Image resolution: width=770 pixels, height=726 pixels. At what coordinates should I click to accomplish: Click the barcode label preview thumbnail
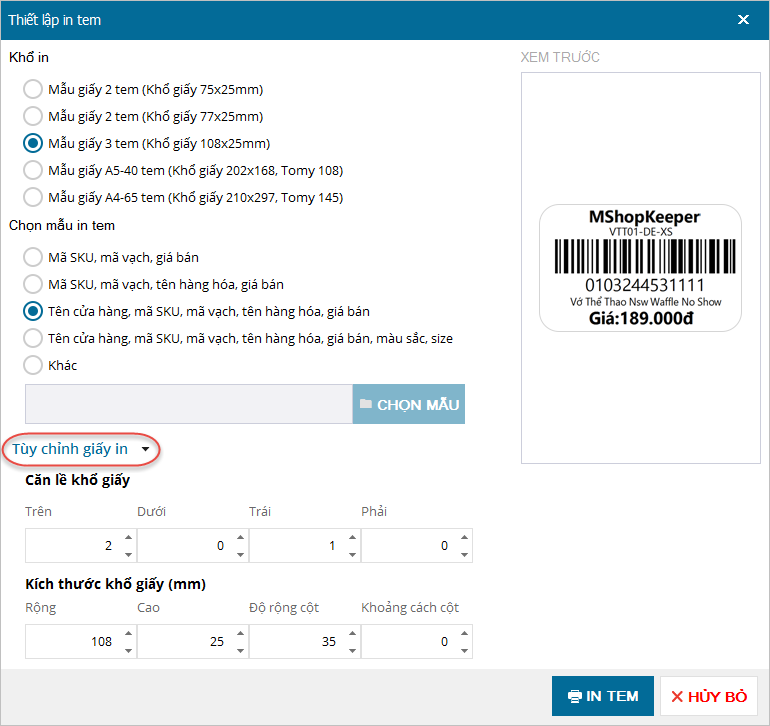[640, 268]
